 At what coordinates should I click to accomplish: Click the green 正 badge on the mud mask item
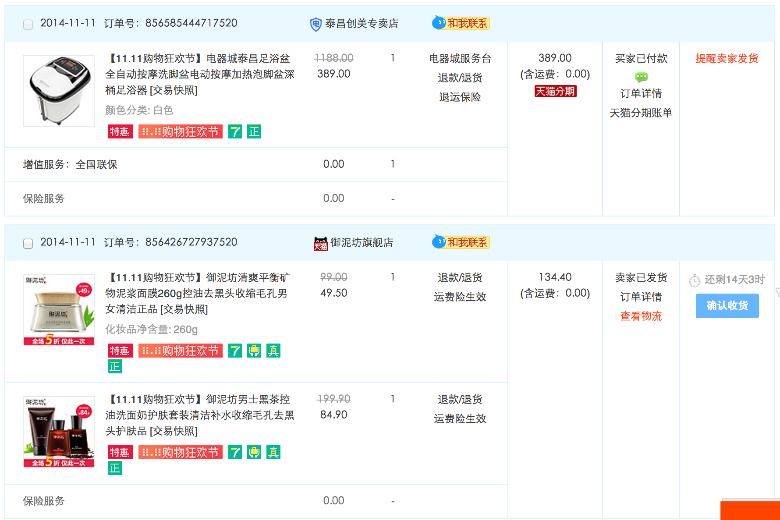point(115,367)
